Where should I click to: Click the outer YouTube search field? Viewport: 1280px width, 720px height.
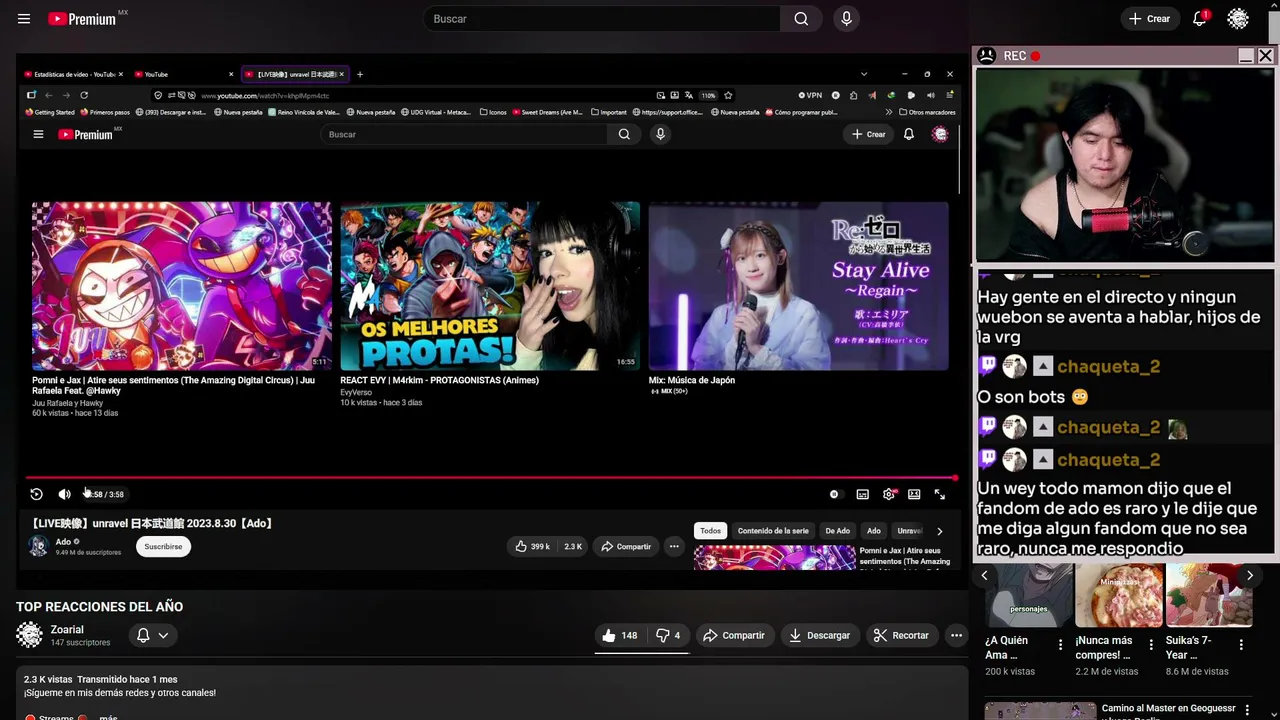pos(602,19)
